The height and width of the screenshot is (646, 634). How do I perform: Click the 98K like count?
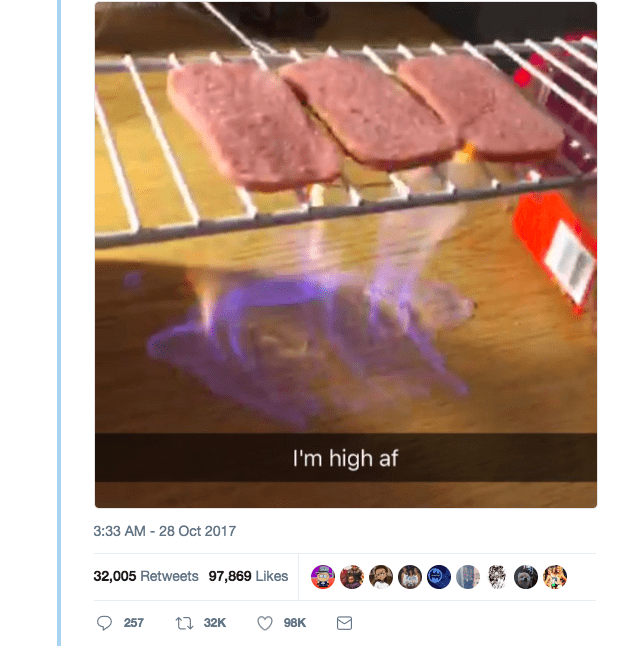295,623
